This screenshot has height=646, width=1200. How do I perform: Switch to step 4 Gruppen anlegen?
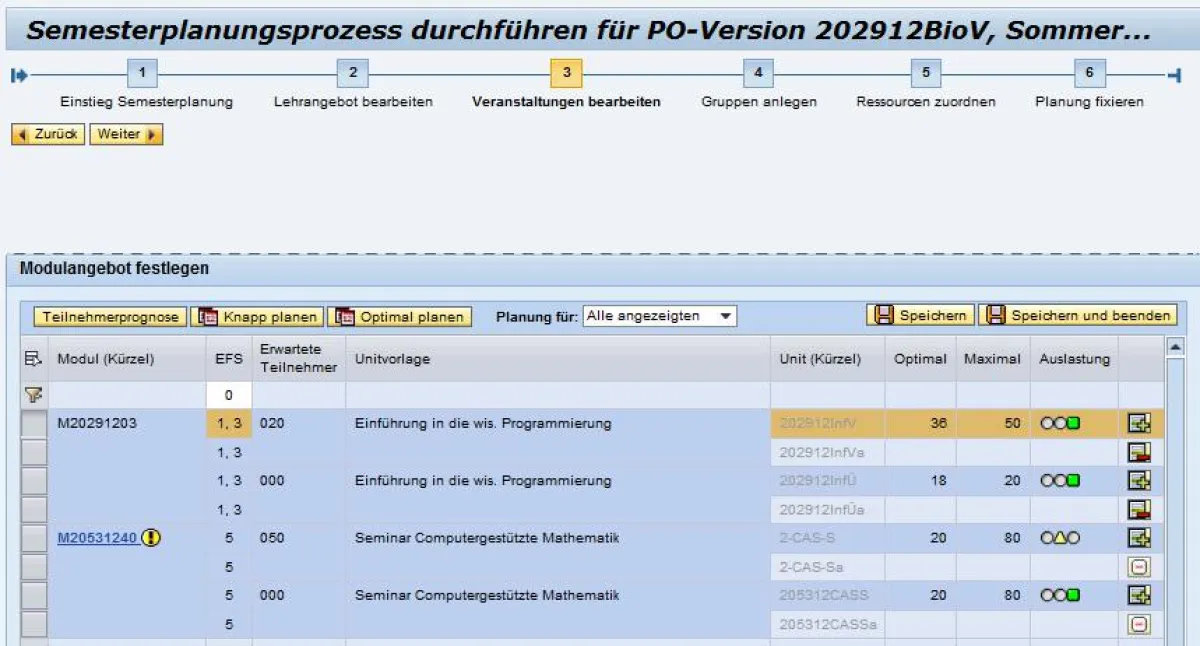click(x=758, y=73)
